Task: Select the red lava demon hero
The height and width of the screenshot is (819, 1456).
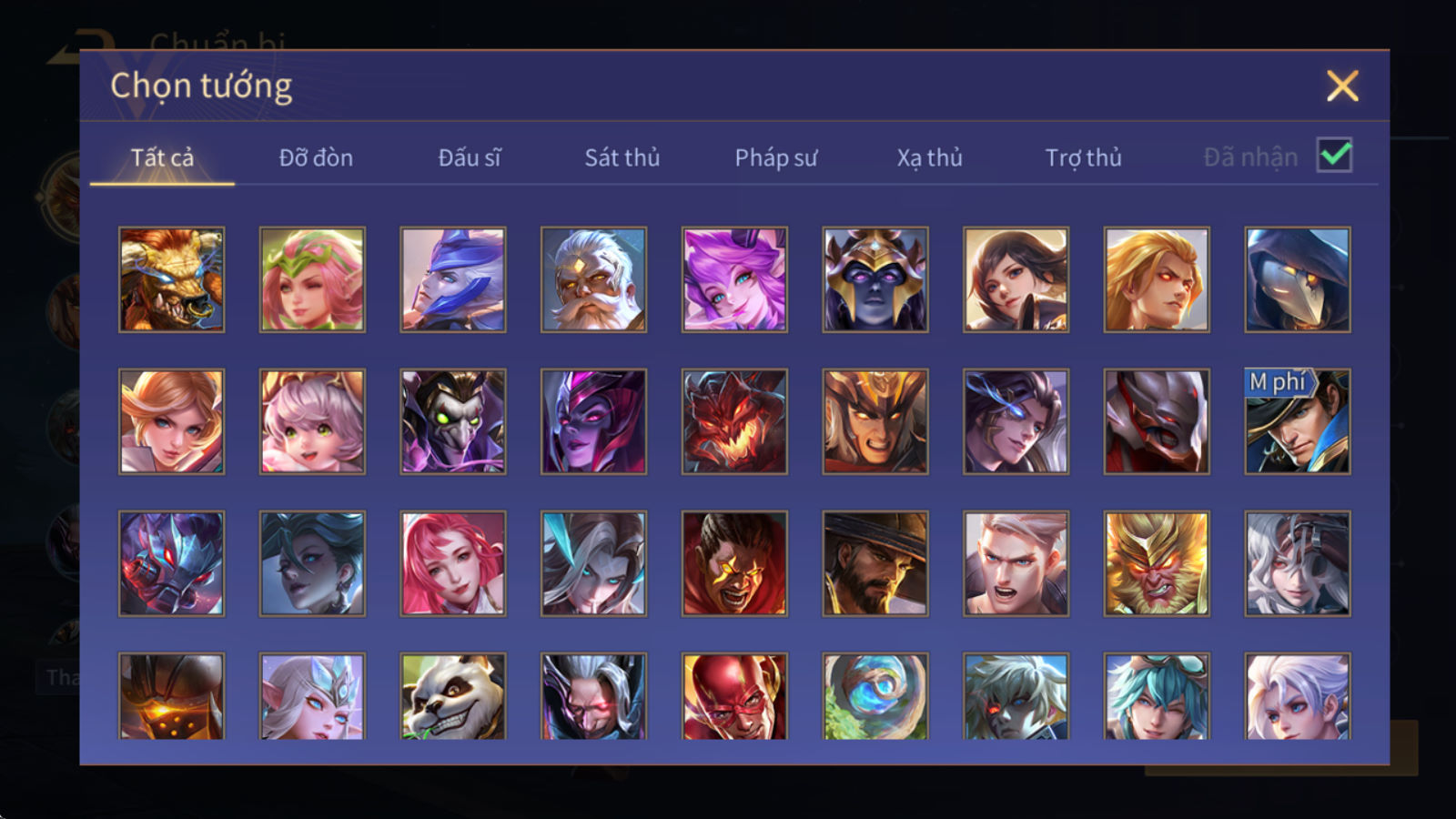Action: click(734, 421)
